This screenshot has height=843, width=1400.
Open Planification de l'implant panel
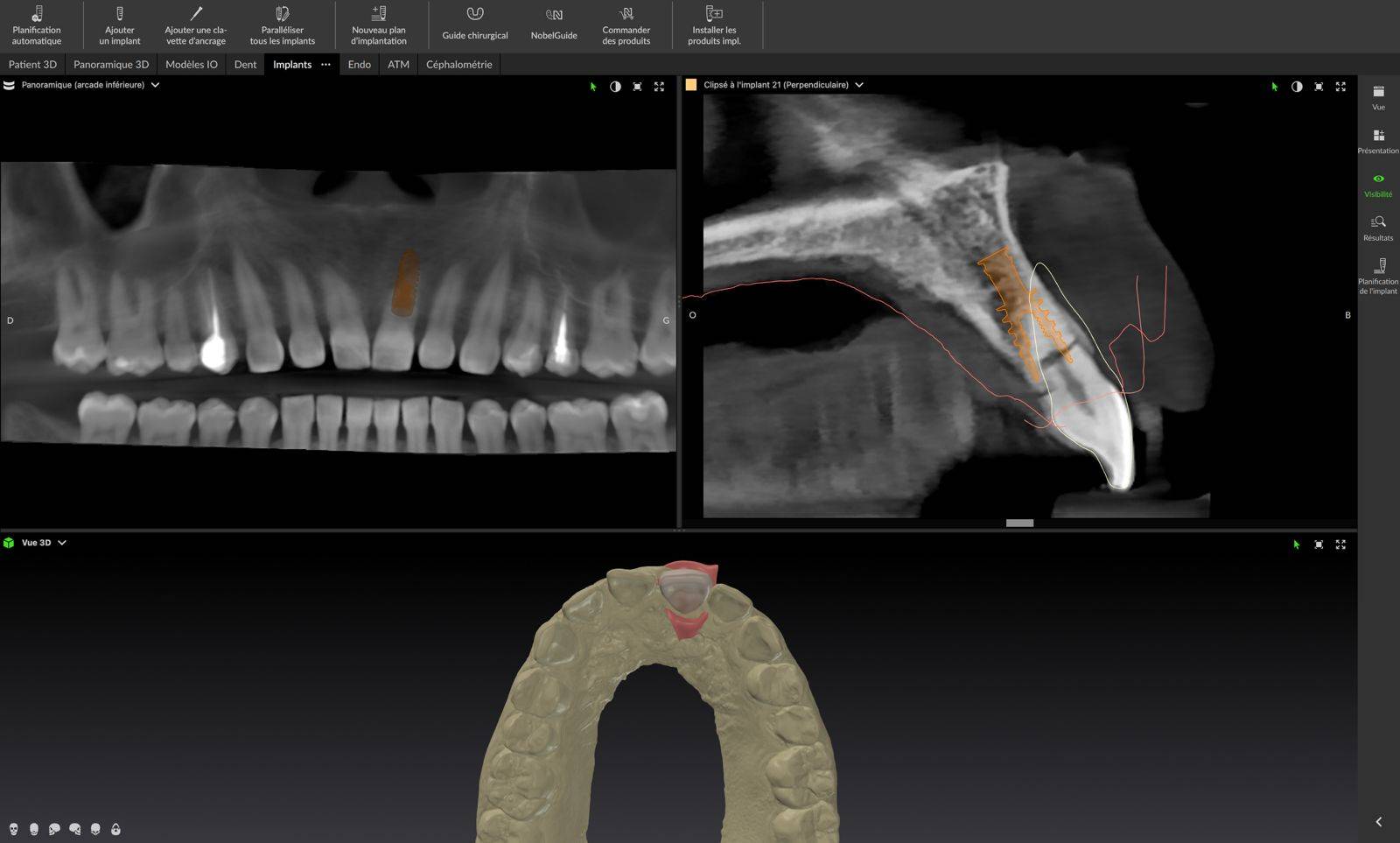click(1378, 275)
